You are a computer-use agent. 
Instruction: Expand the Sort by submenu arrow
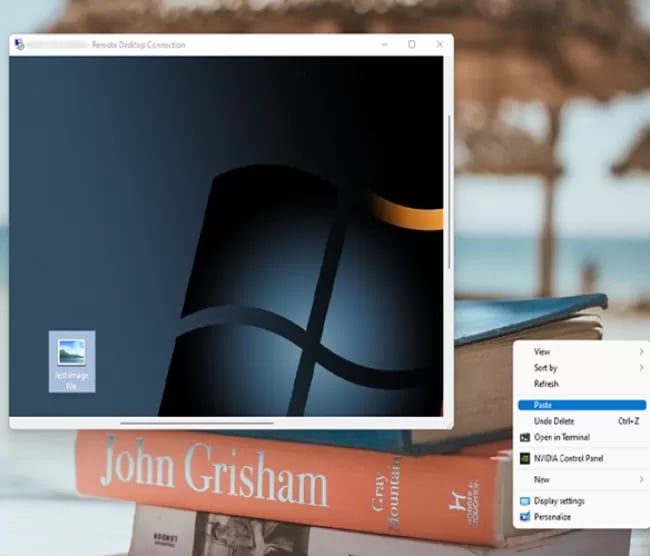click(x=641, y=368)
